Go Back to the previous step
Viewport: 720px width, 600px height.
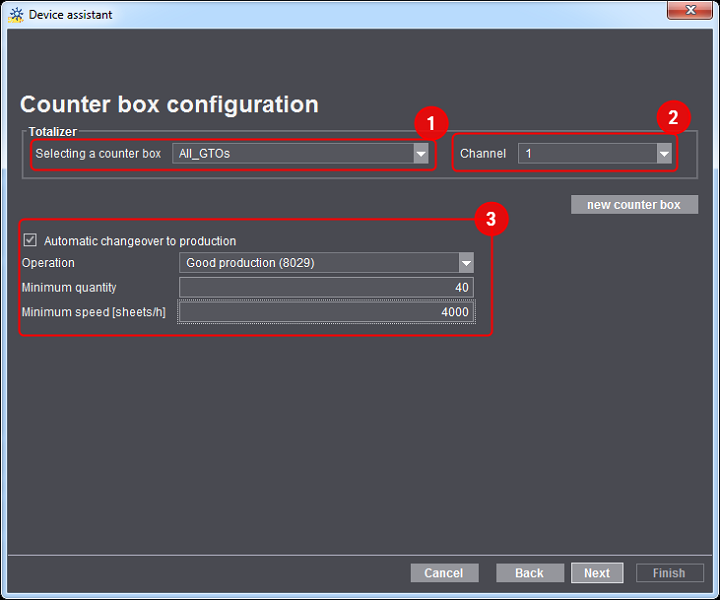(529, 573)
